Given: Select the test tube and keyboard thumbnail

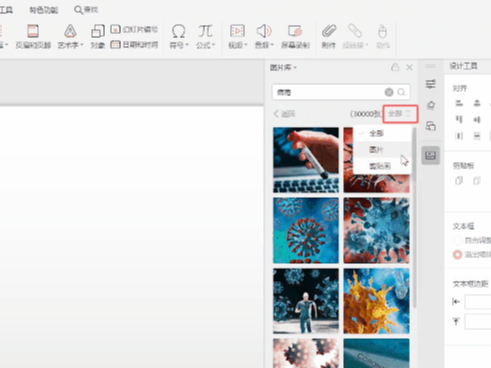Looking at the screenshot, I should pyautogui.click(x=306, y=160).
